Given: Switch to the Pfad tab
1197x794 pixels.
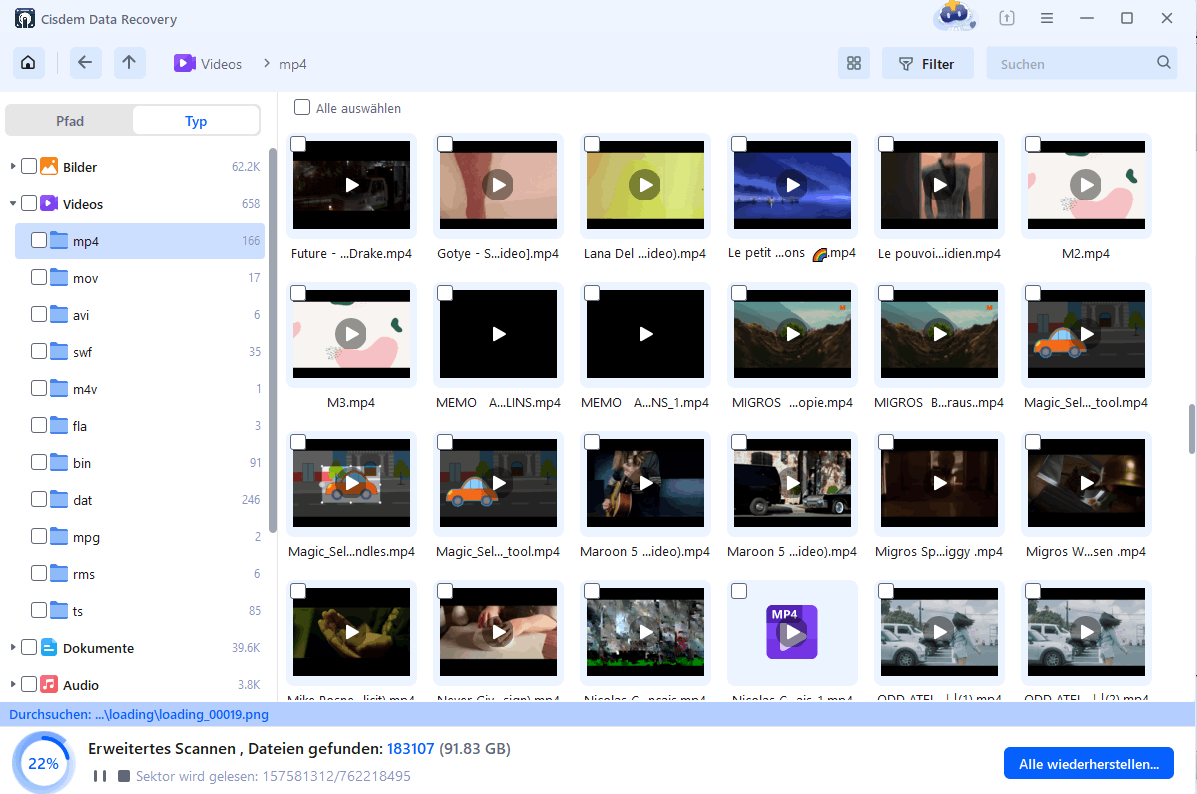Looking at the screenshot, I should pyautogui.click(x=69, y=120).
